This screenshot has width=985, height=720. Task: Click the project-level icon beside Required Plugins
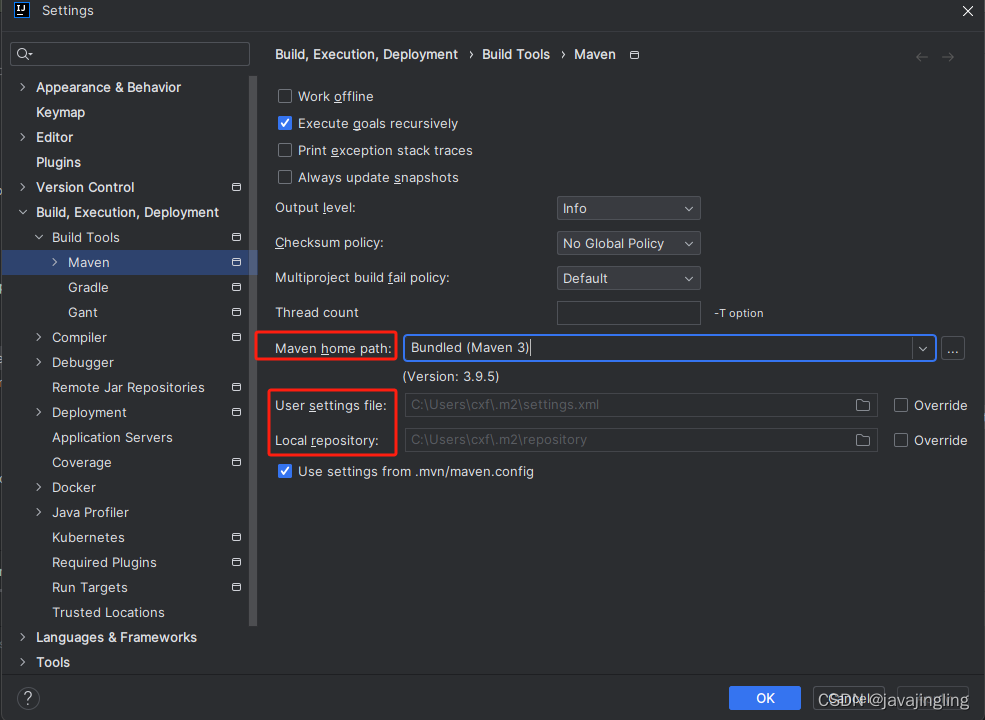(x=236, y=562)
